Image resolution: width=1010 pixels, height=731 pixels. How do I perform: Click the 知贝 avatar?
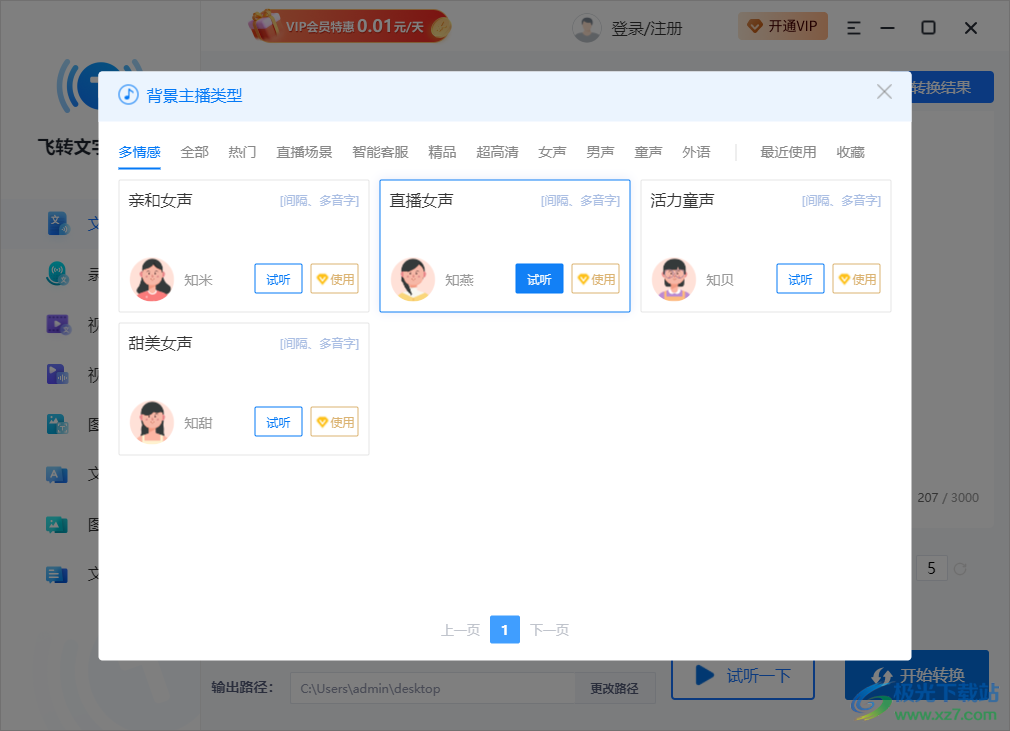(674, 280)
